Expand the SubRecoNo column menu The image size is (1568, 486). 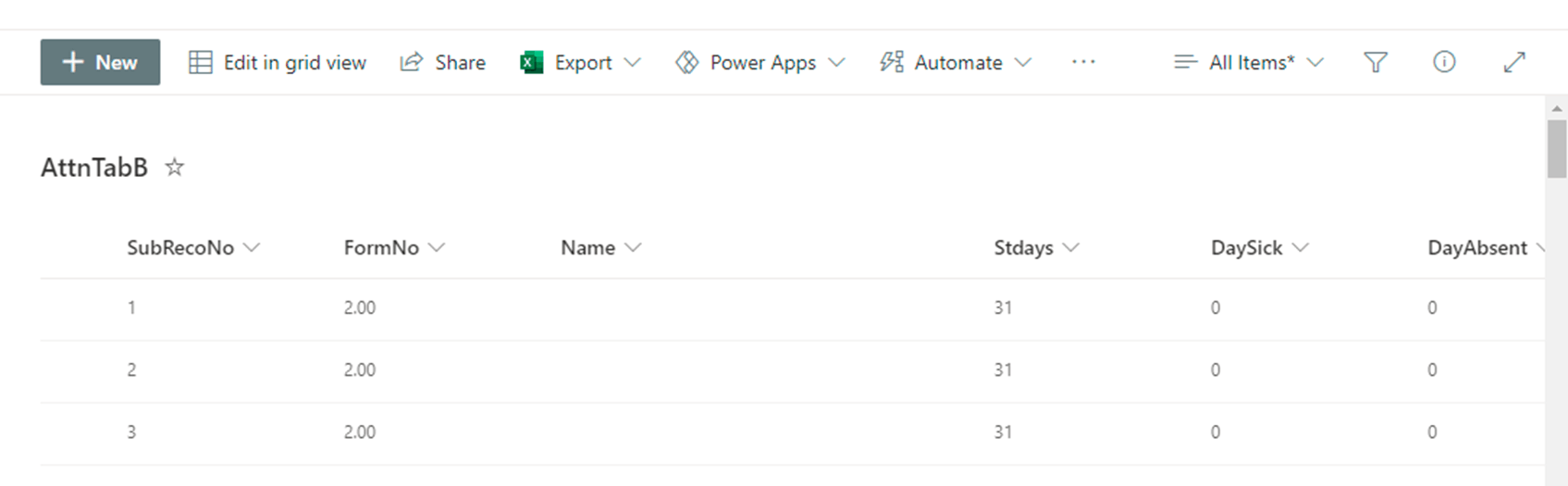[x=251, y=248]
